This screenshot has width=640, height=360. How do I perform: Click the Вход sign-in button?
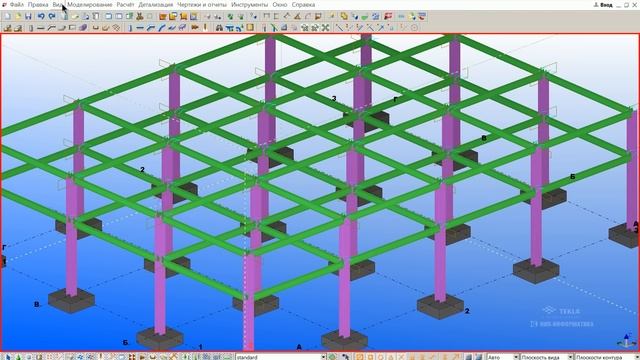(603, 5)
